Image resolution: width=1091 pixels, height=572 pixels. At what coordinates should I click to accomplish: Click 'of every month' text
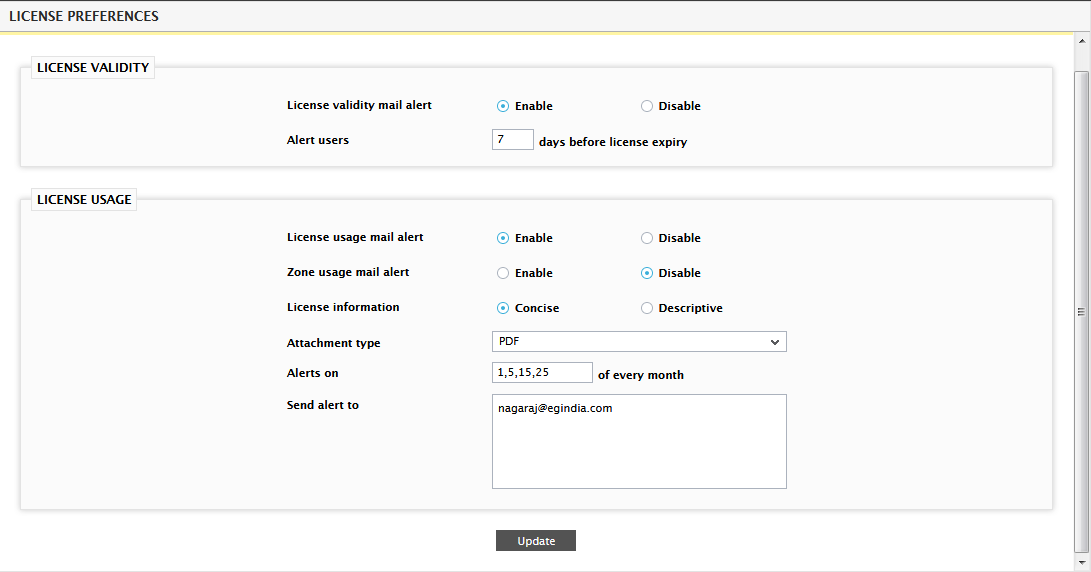(641, 375)
